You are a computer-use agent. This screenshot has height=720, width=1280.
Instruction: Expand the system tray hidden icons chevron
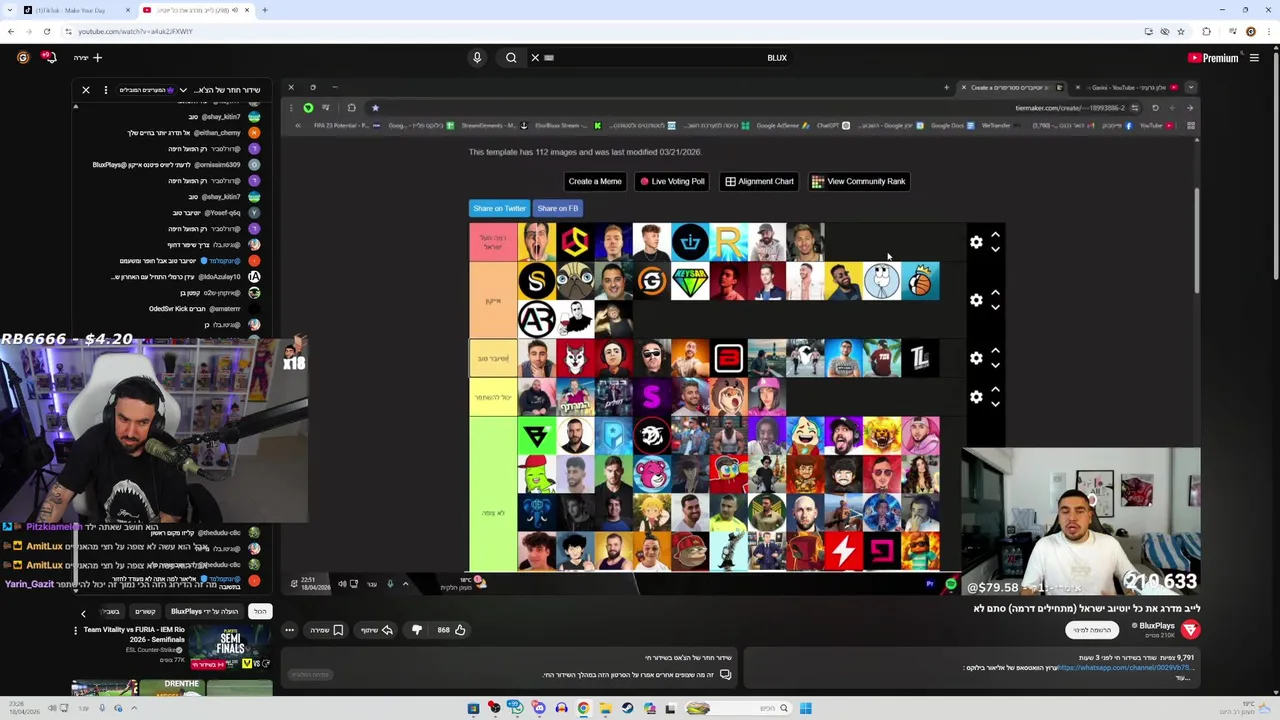click(x=134, y=708)
